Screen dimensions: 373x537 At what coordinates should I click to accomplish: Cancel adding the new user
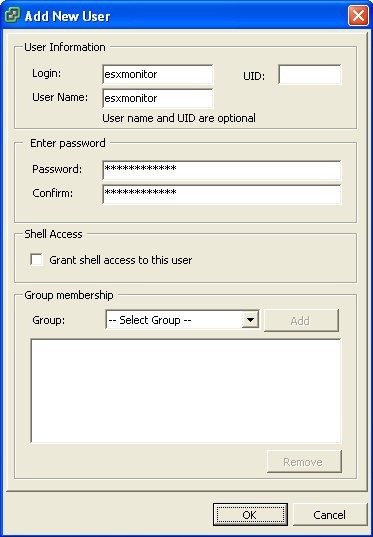click(x=330, y=514)
